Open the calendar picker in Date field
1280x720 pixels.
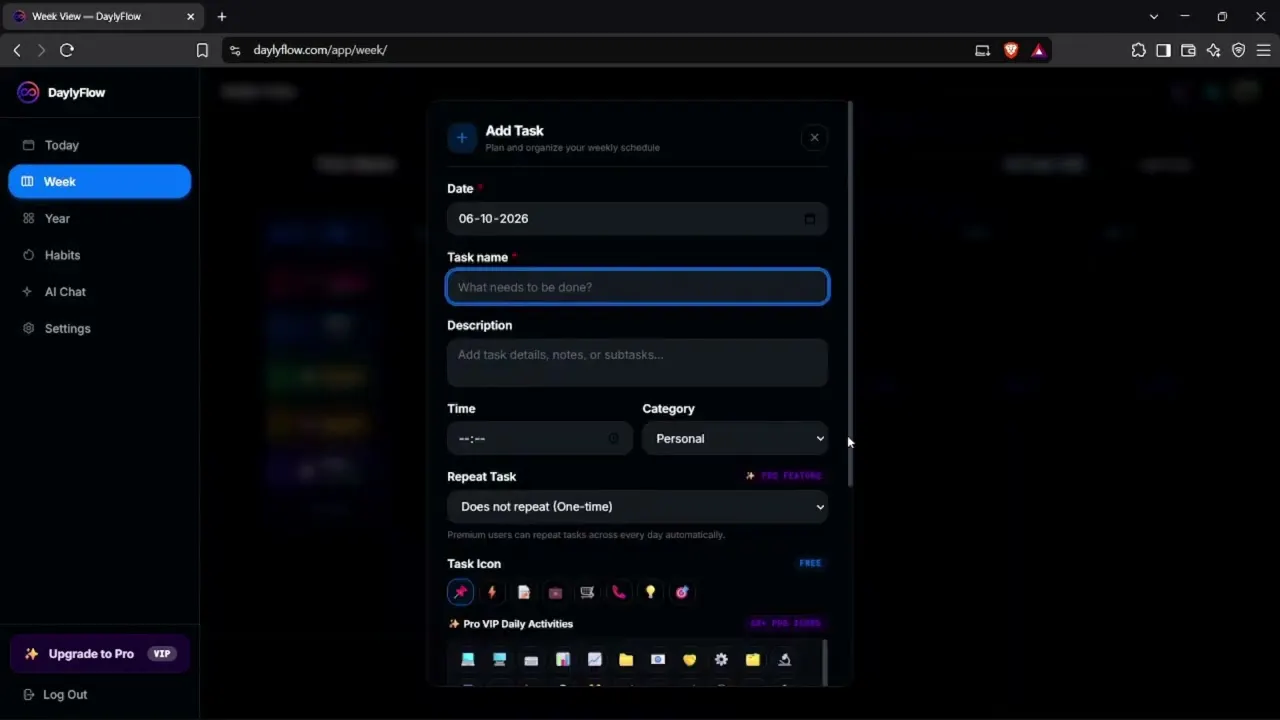809,219
